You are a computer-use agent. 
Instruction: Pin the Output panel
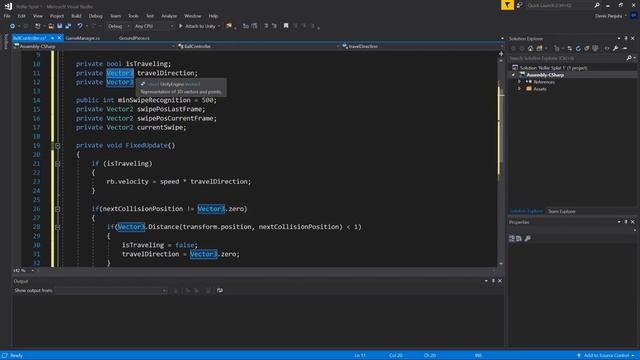[493, 281]
